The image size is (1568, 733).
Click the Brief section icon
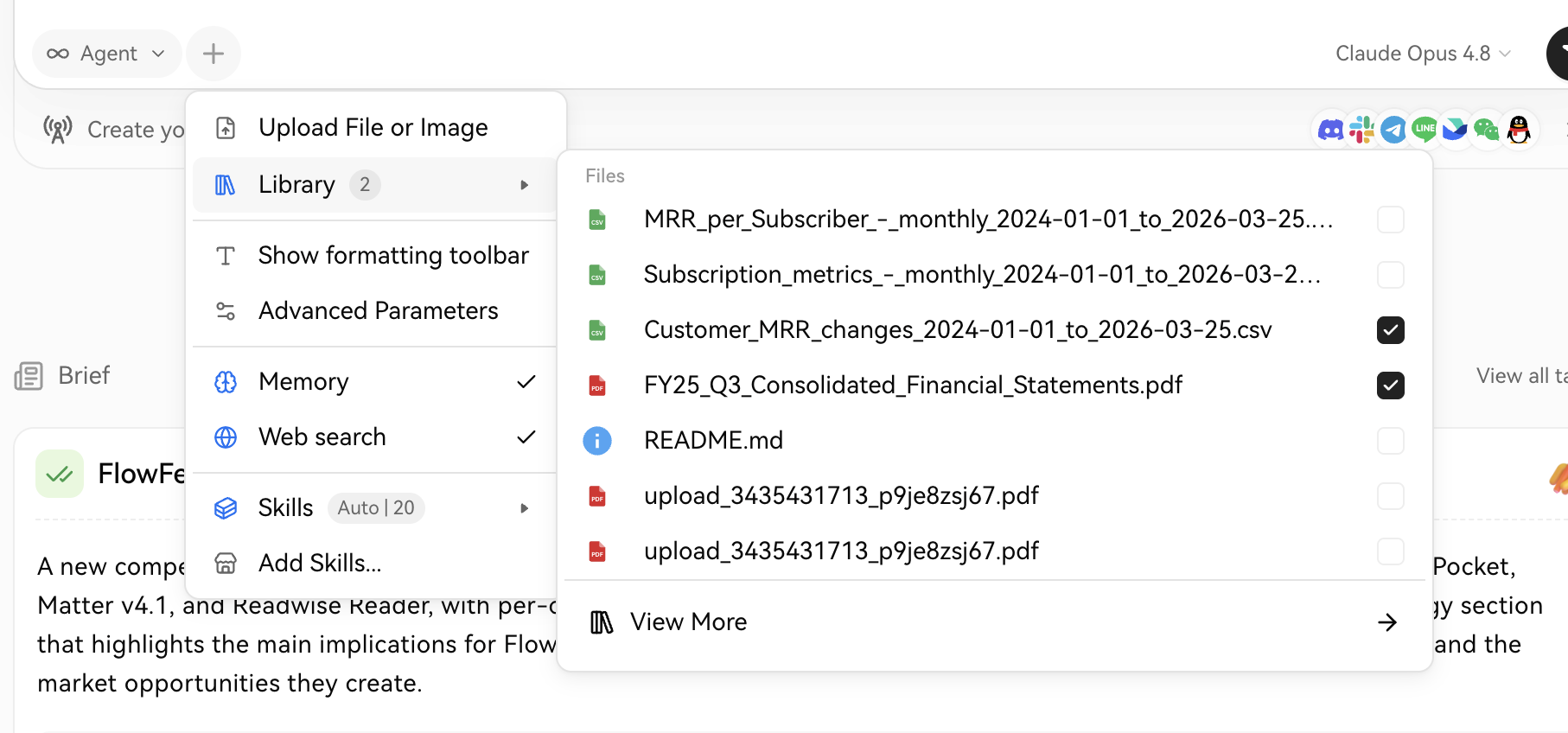click(x=29, y=376)
